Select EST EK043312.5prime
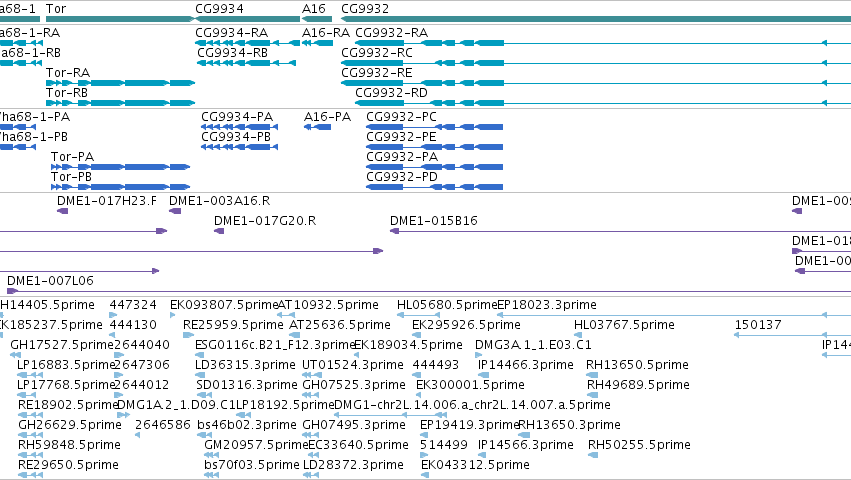This screenshot has height=480, width=851. (475, 465)
